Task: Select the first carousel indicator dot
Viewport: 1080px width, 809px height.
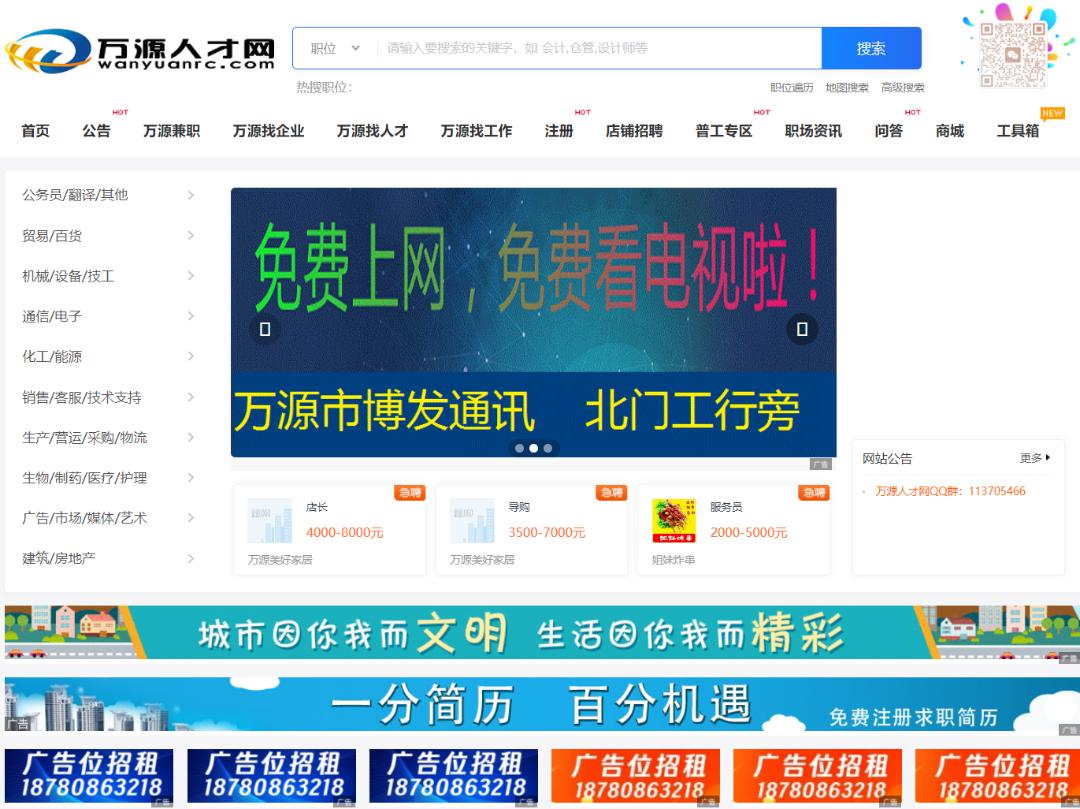Action: click(519, 448)
